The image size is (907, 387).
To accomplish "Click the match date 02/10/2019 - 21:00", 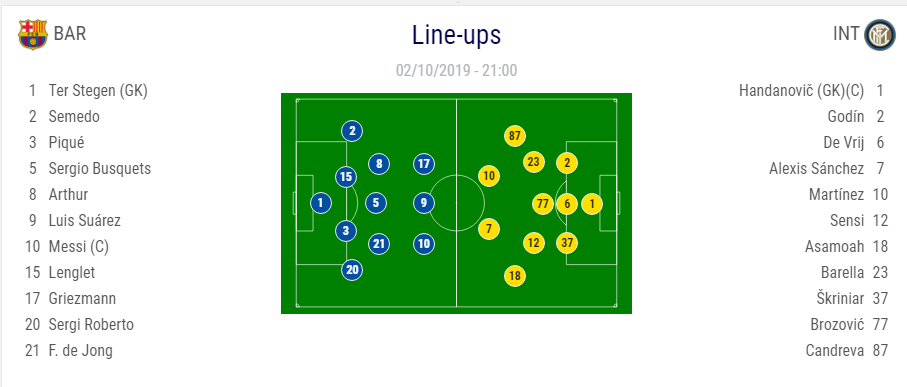I will click(x=456, y=71).
